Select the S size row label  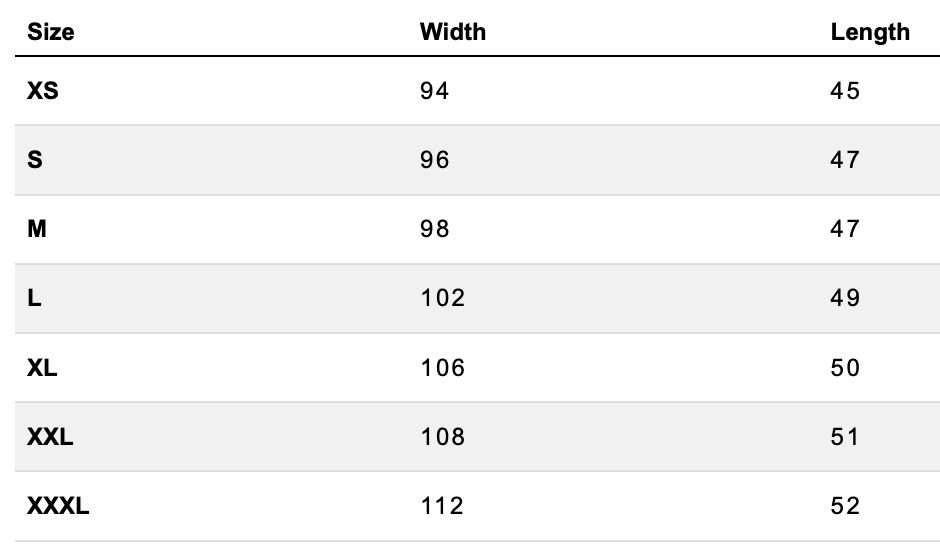tap(35, 160)
